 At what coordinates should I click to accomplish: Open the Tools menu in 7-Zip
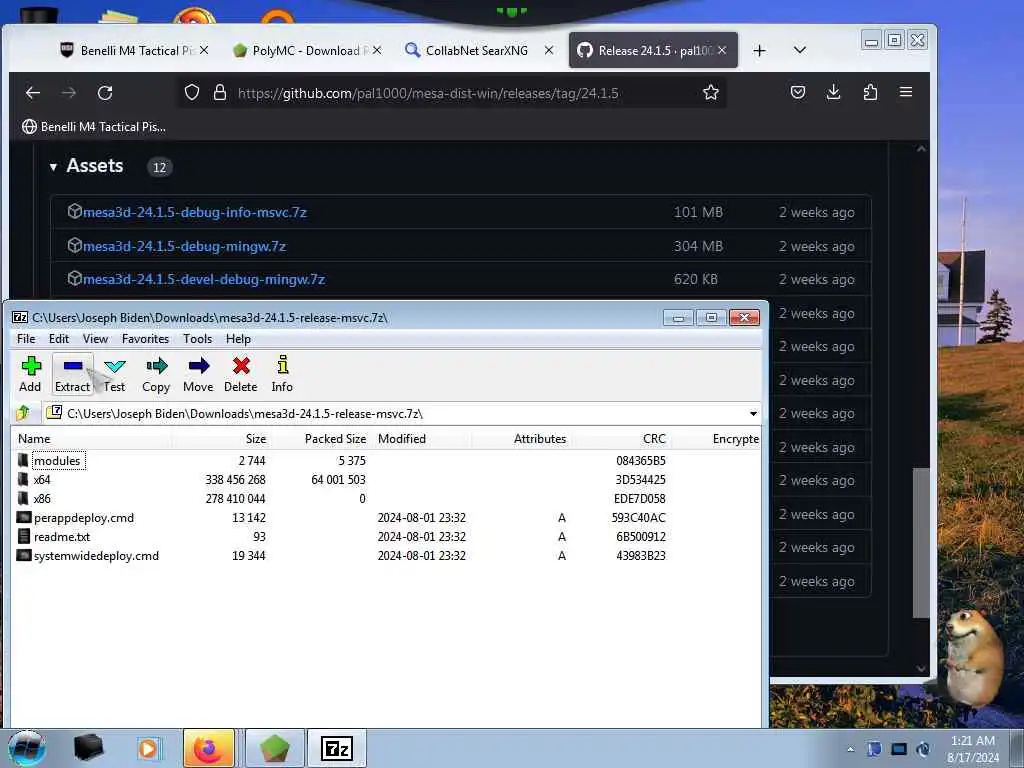click(x=197, y=339)
